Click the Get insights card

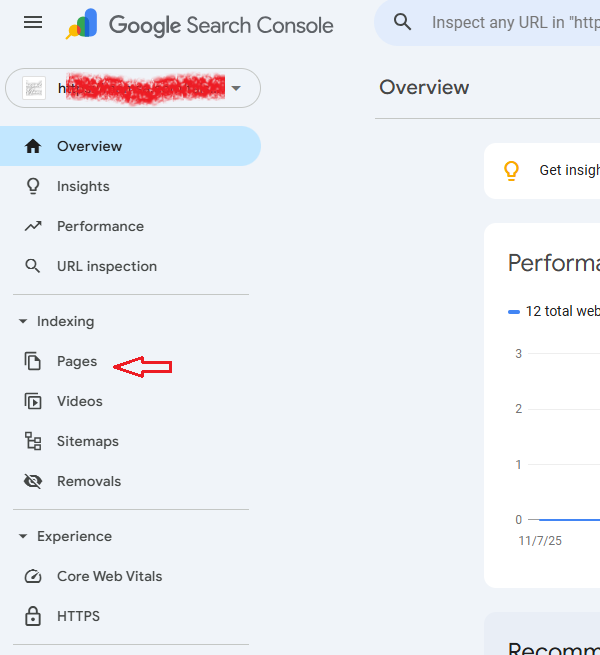coord(542,171)
